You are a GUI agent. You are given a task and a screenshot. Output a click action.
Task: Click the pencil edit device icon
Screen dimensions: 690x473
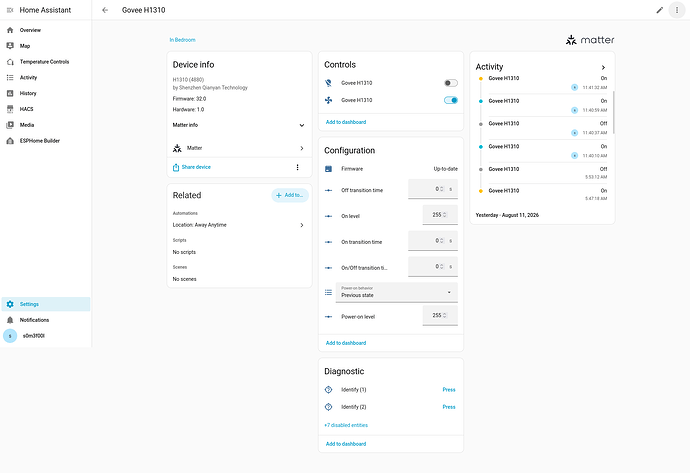[x=659, y=10]
